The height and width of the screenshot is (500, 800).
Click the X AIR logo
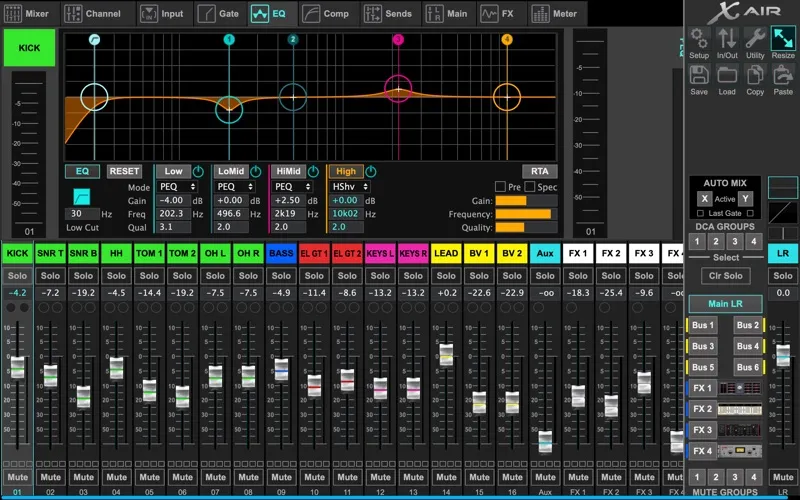point(743,12)
